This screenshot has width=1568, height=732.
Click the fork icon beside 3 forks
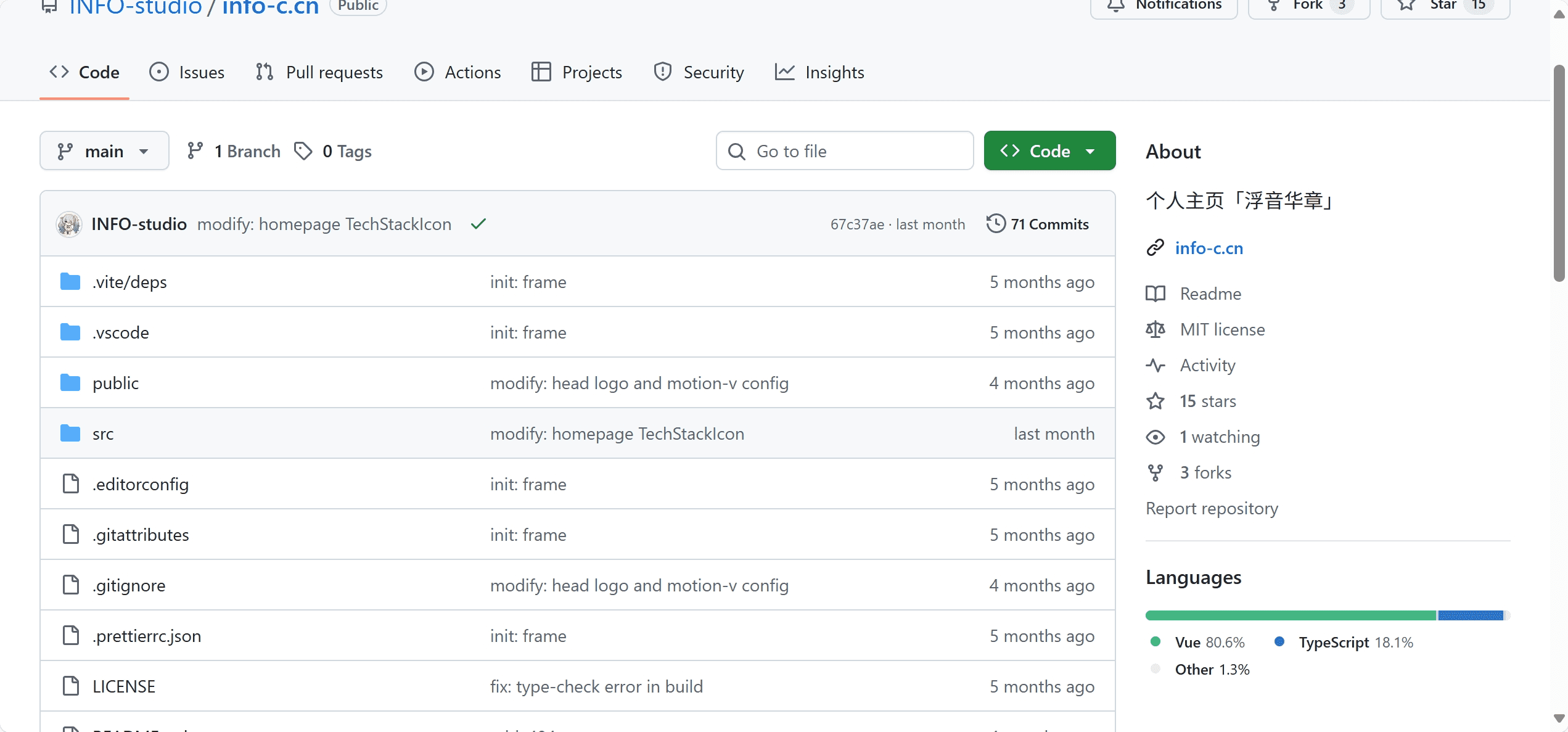(x=1155, y=472)
